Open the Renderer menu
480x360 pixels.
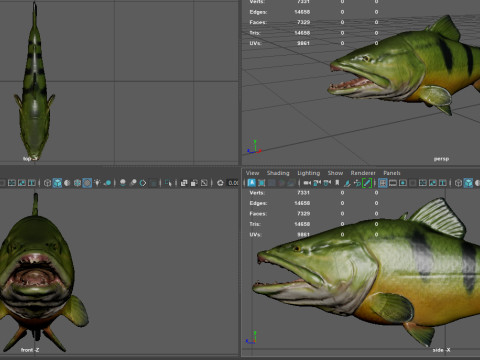[x=363, y=173]
